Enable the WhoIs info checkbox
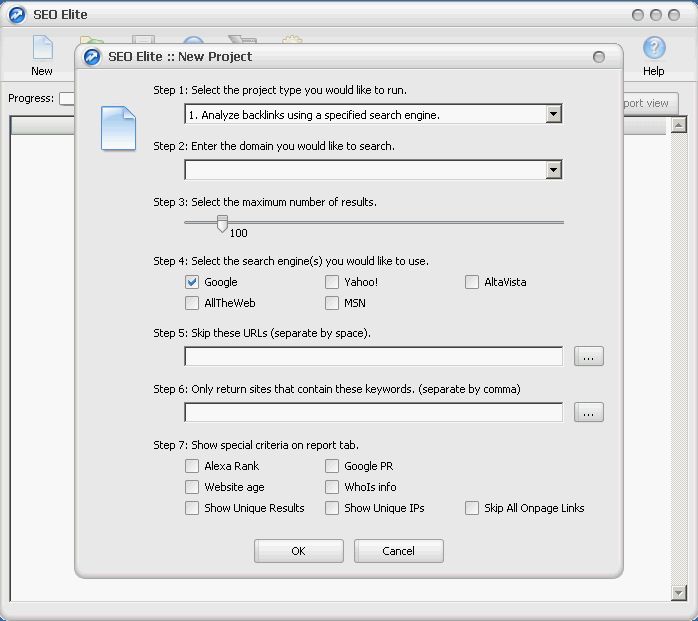This screenshot has width=698, height=621. click(332, 487)
